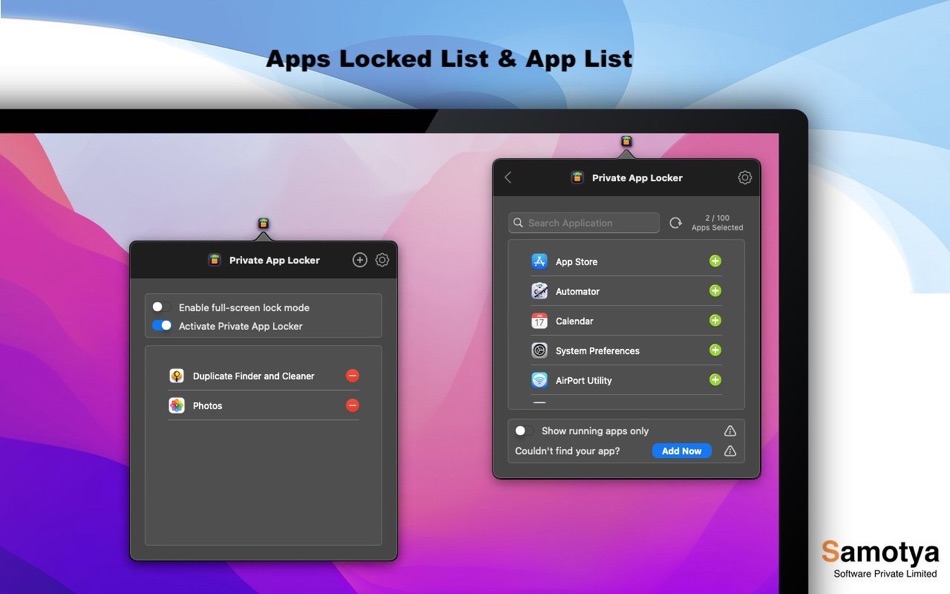Click Private App Locker logo in locked list header
This screenshot has height=594, width=950.
(214, 260)
